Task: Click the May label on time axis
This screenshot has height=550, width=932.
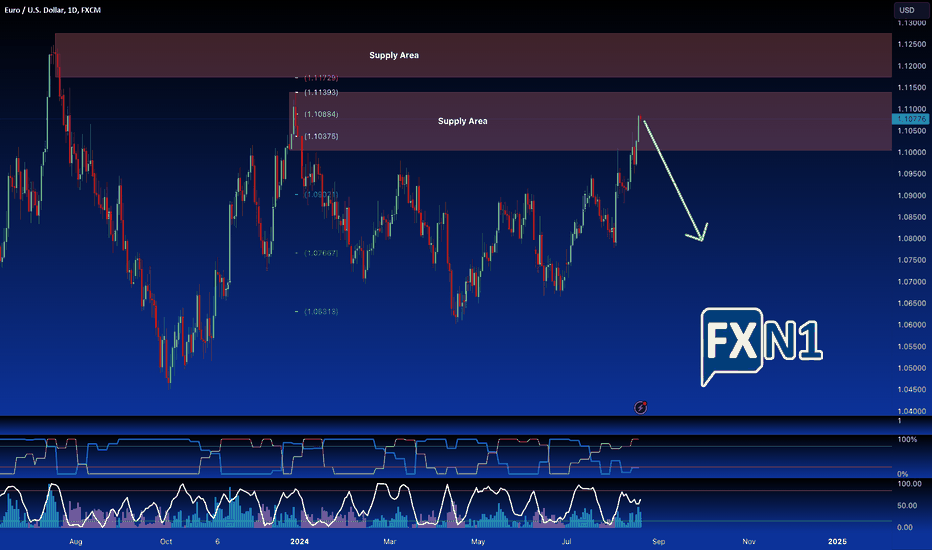Action: (x=478, y=542)
